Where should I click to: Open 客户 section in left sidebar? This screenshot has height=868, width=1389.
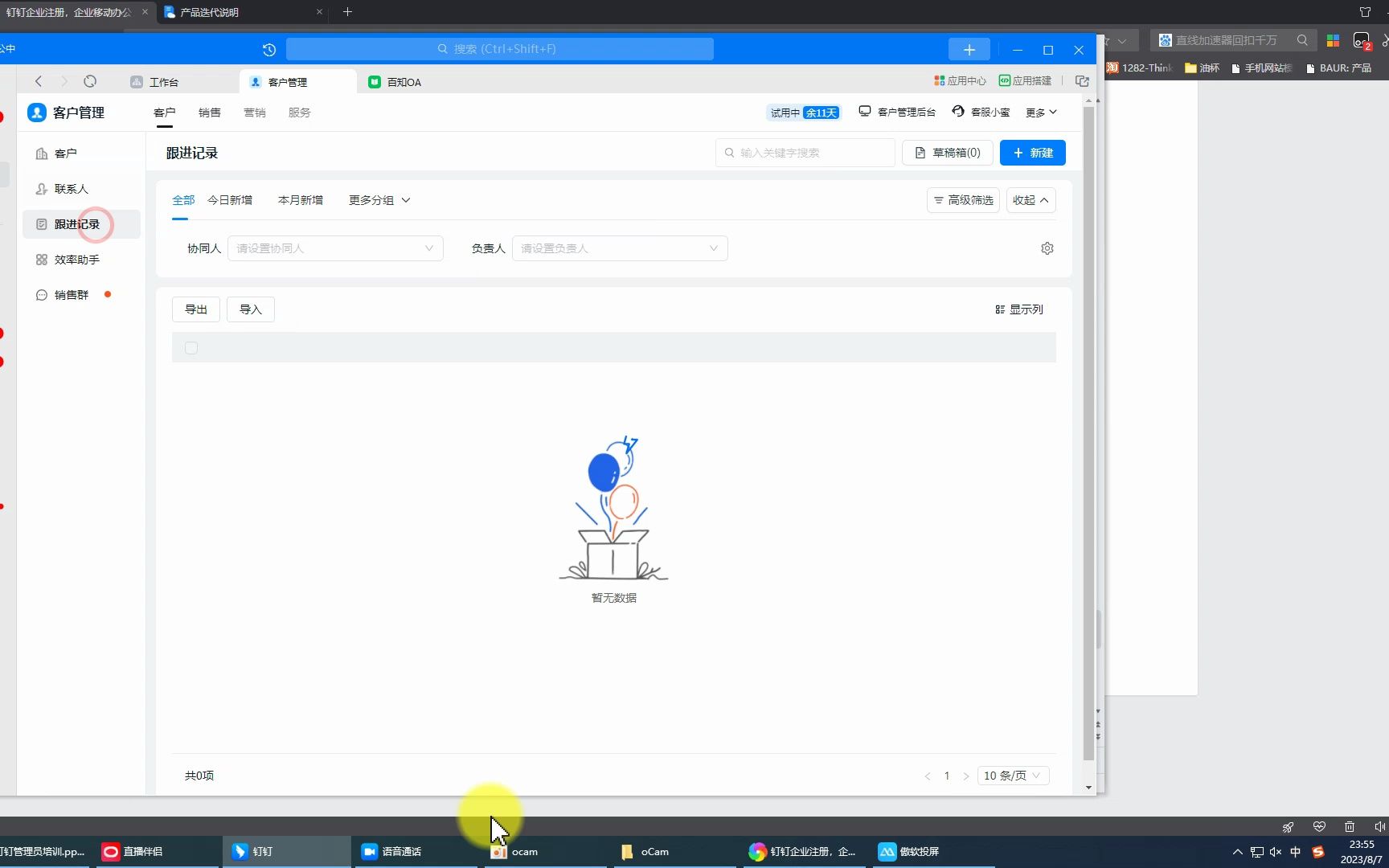click(x=64, y=153)
